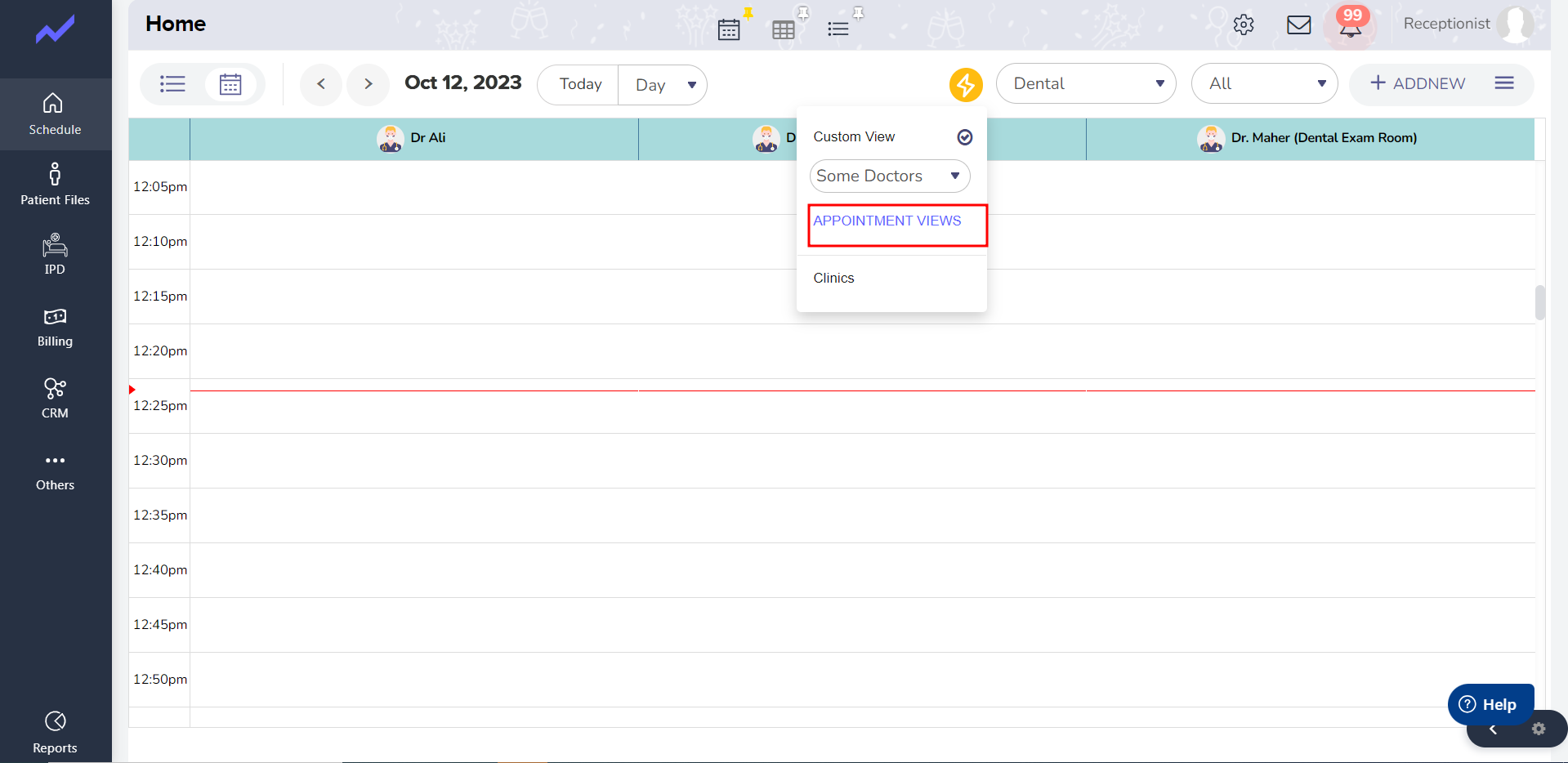1568x763 pixels.
Task: Click Dr Ali column header
Action: (x=413, y=139)
